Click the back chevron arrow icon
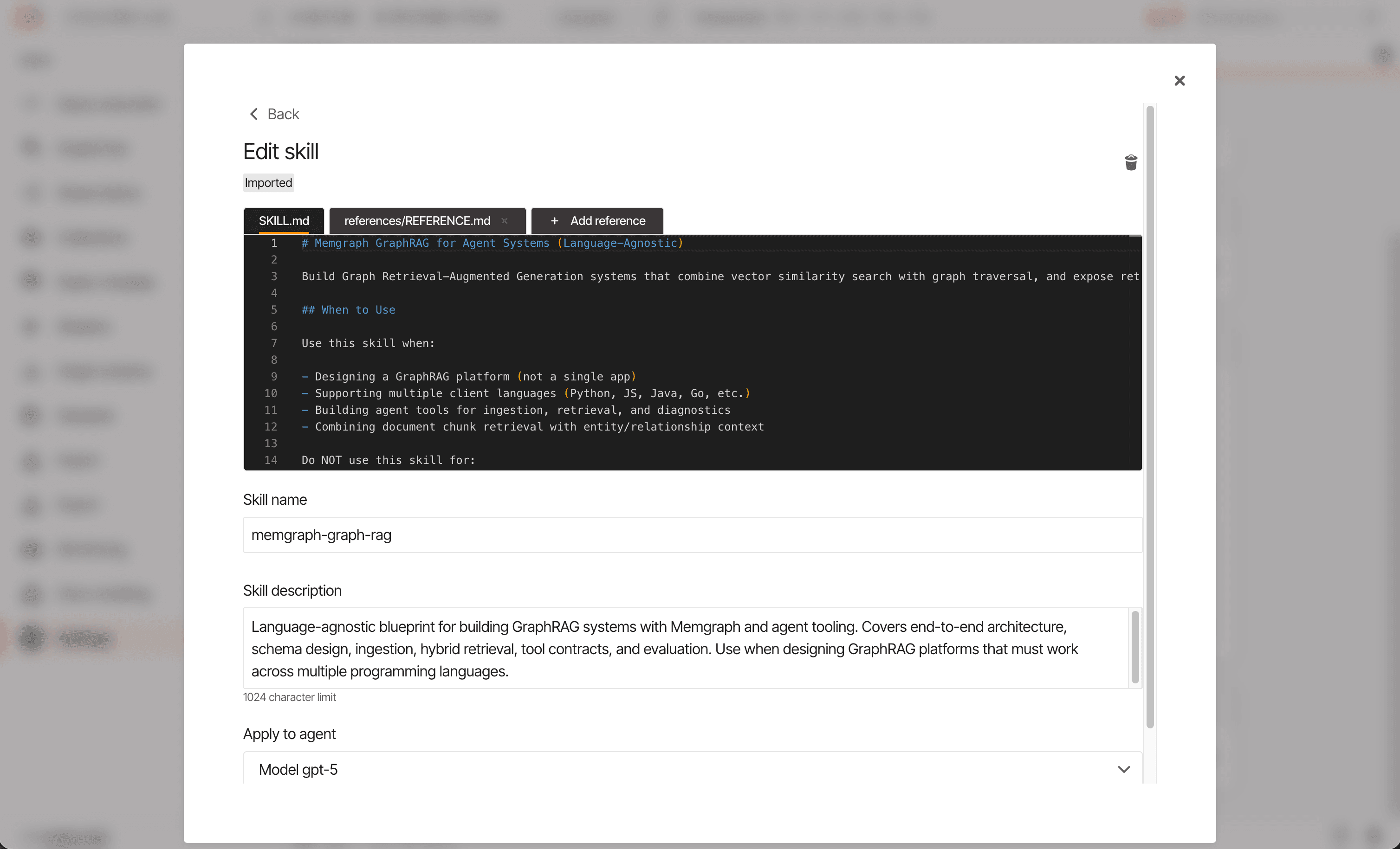The height and width of the screenshot is (849, 1400). [x=254, y=114]
